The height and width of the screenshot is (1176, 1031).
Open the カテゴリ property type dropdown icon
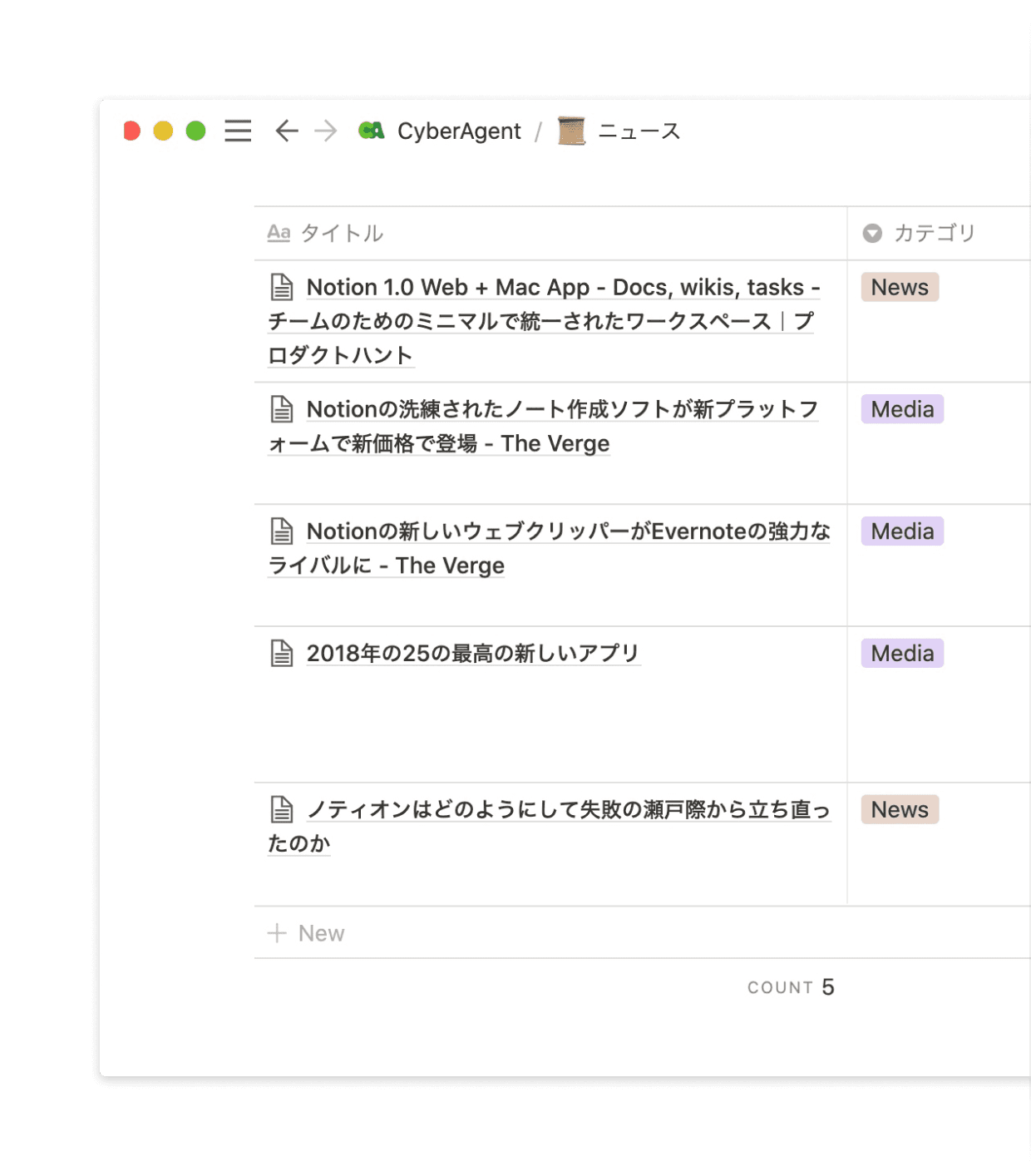point(871,234)
